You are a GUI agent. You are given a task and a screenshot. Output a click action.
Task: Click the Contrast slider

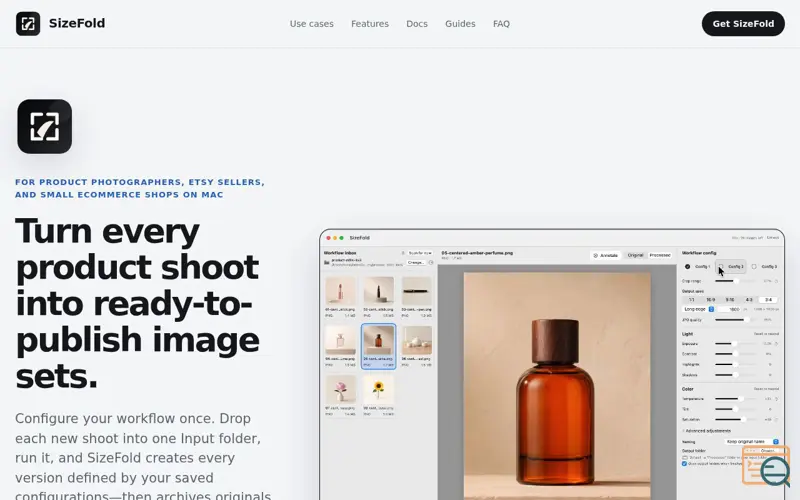click(735, 354)
